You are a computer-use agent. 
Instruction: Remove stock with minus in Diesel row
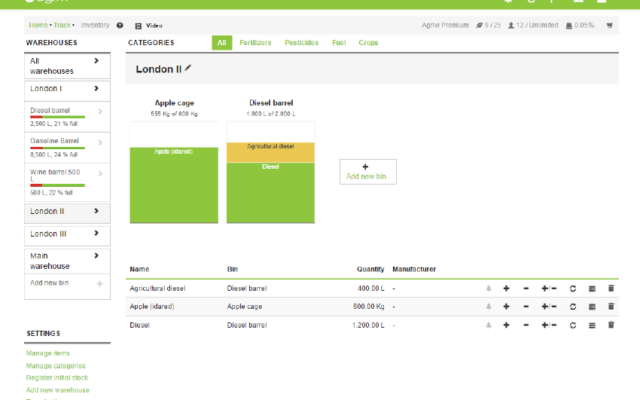click(x=526, y=325)
